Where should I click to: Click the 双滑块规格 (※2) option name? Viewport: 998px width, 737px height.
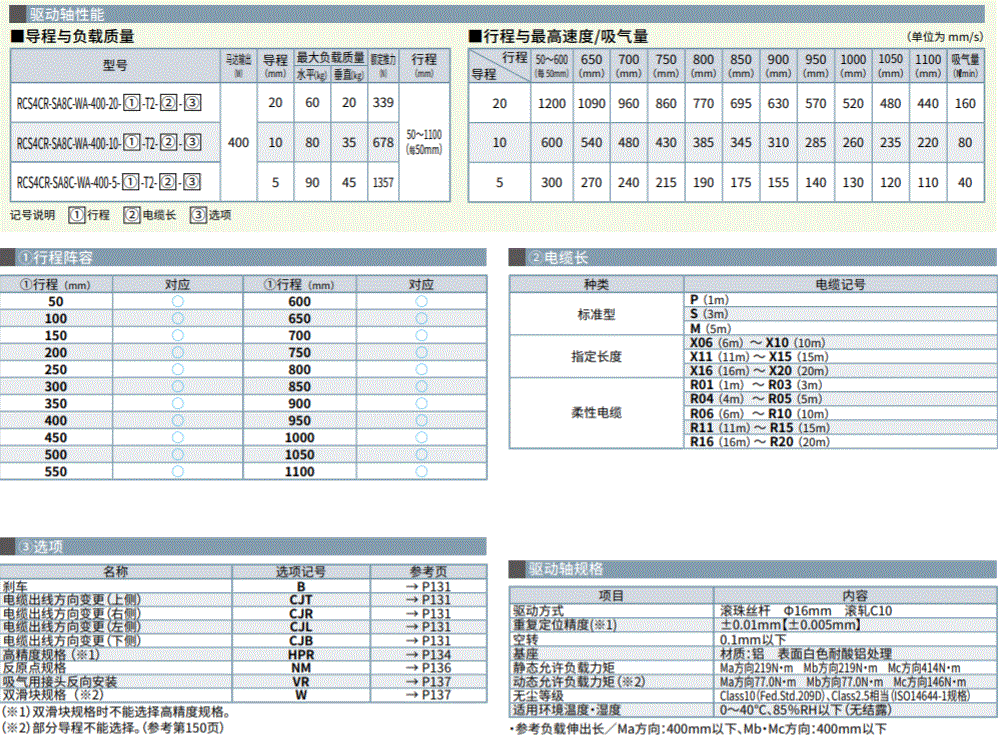click(53, 695)
